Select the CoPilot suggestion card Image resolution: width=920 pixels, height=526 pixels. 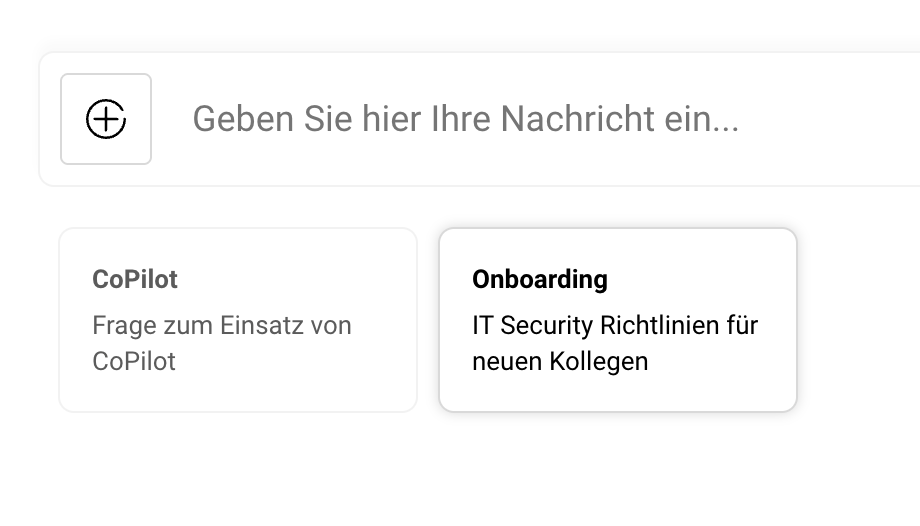point(238,320)
